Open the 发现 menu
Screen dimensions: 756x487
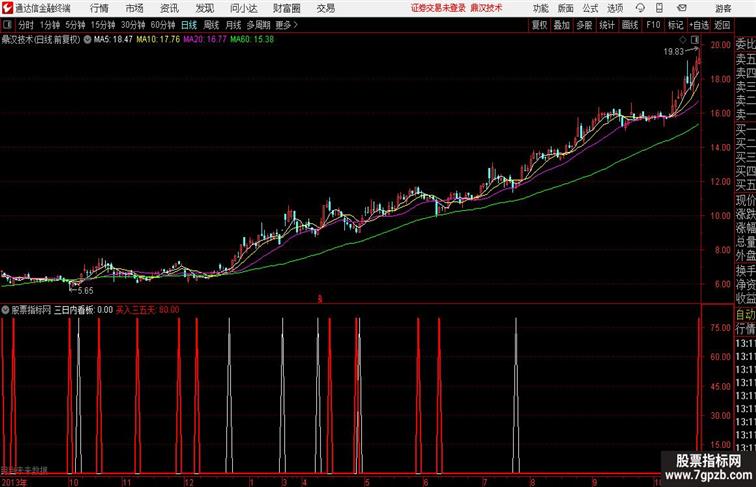[204, 8]
